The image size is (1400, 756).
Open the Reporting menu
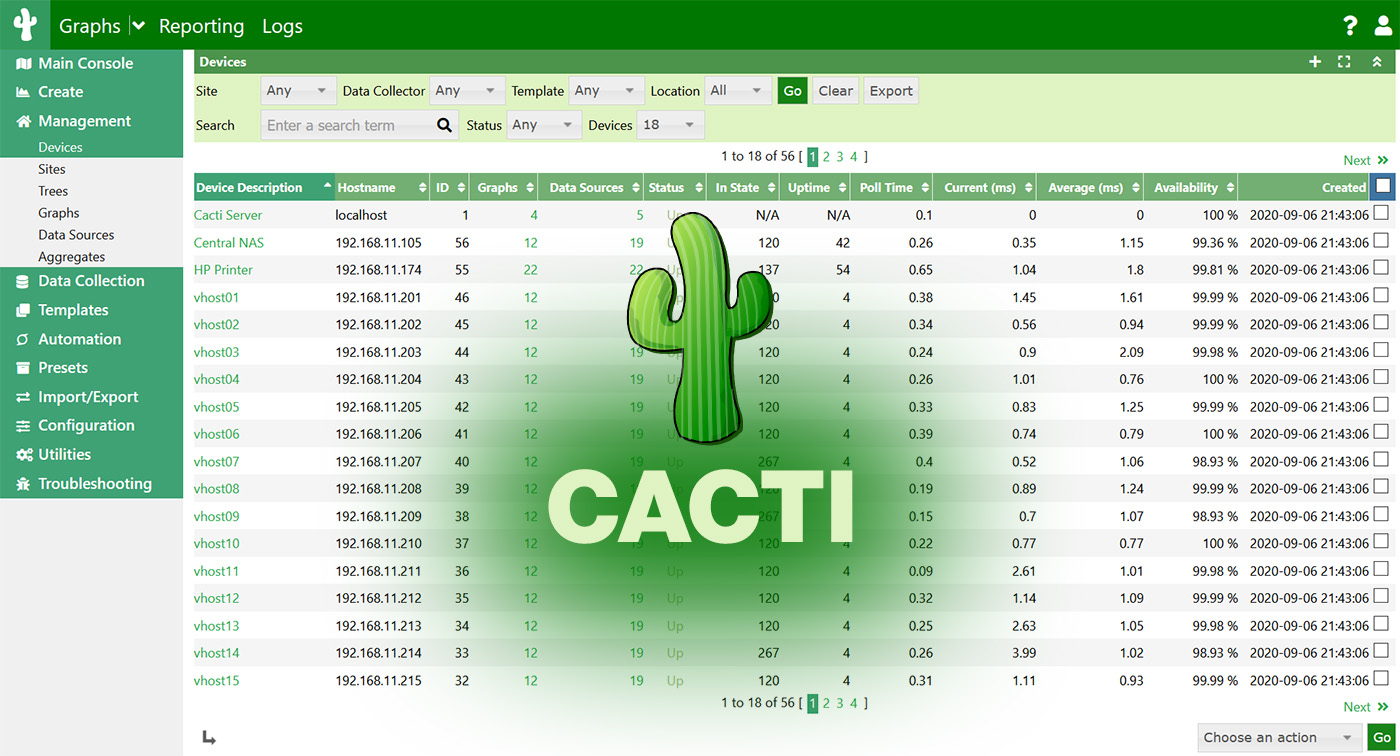click(x=201, y=26)
